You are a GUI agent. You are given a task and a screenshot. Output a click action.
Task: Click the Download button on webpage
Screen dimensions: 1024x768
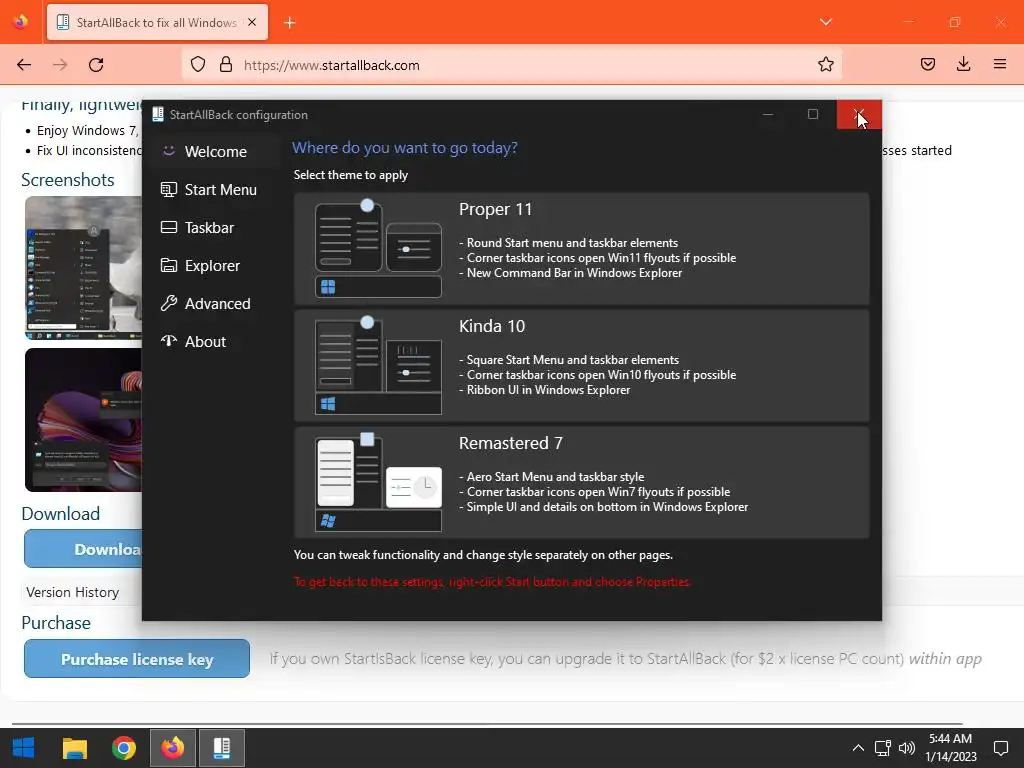83,549
